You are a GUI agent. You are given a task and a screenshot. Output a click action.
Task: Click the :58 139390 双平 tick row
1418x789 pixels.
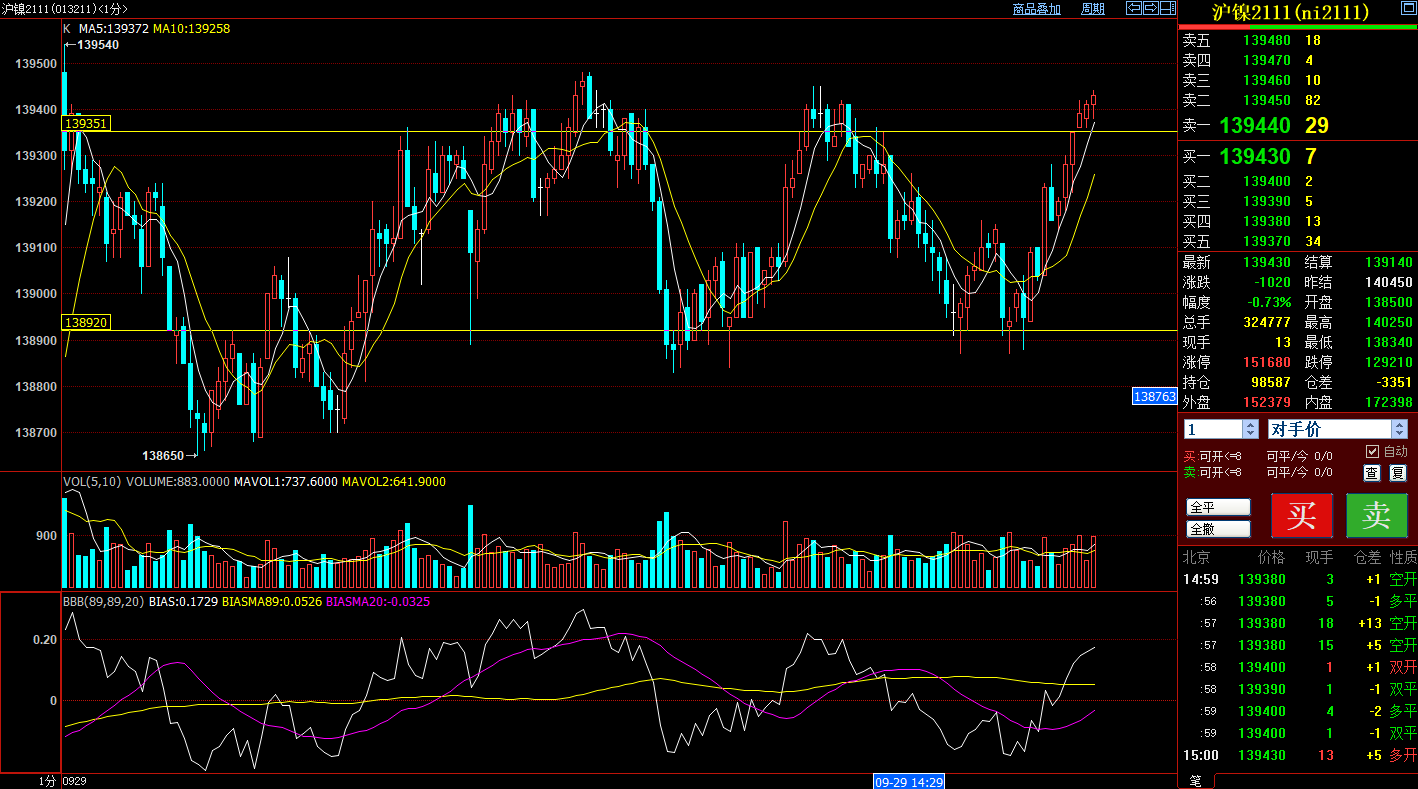click(1298, 689)
